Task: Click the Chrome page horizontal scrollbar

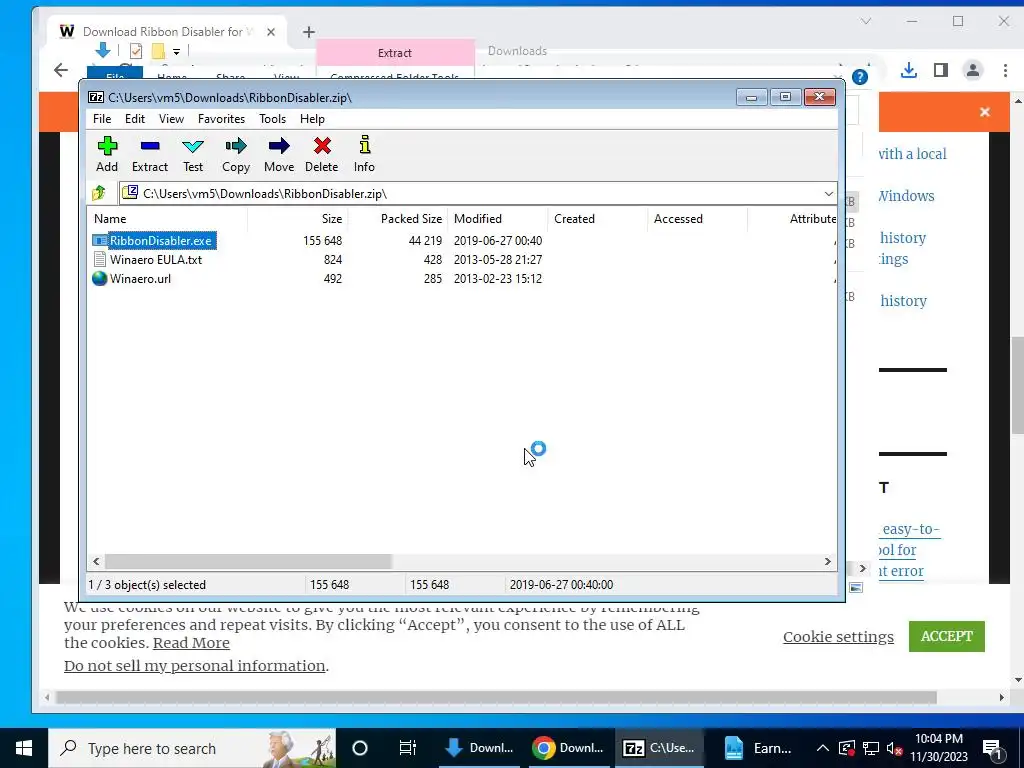Action: [496, 697]
